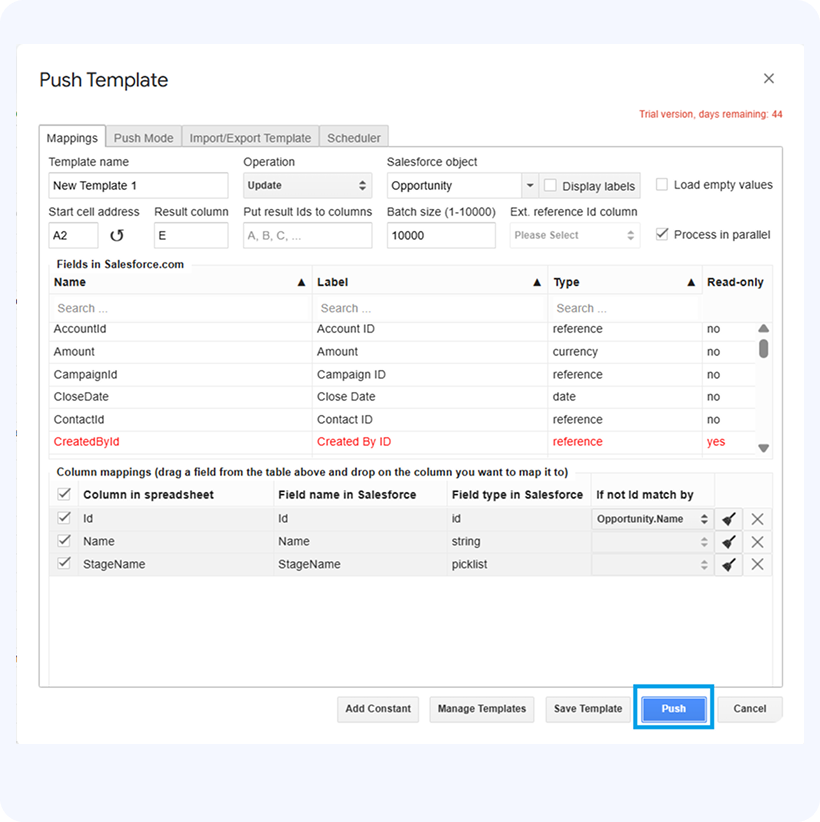Delete the StageName mapping row
Screen dimensions: 820x822
click(x=757, y=565)
